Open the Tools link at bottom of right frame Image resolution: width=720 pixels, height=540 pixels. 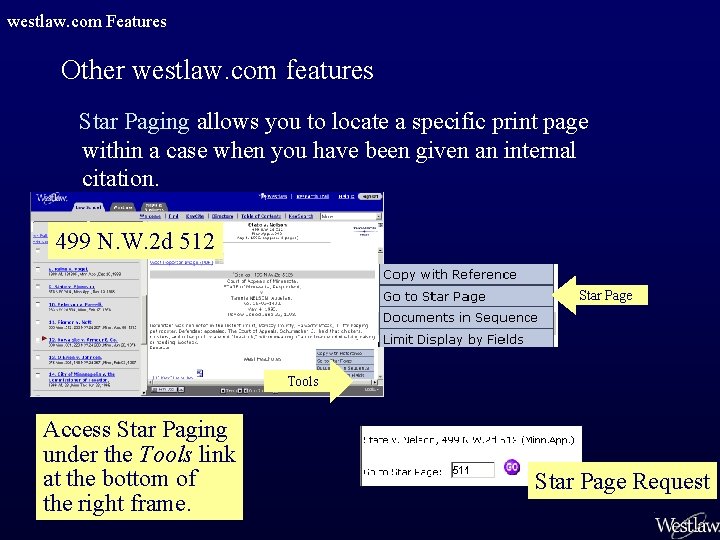371,389
